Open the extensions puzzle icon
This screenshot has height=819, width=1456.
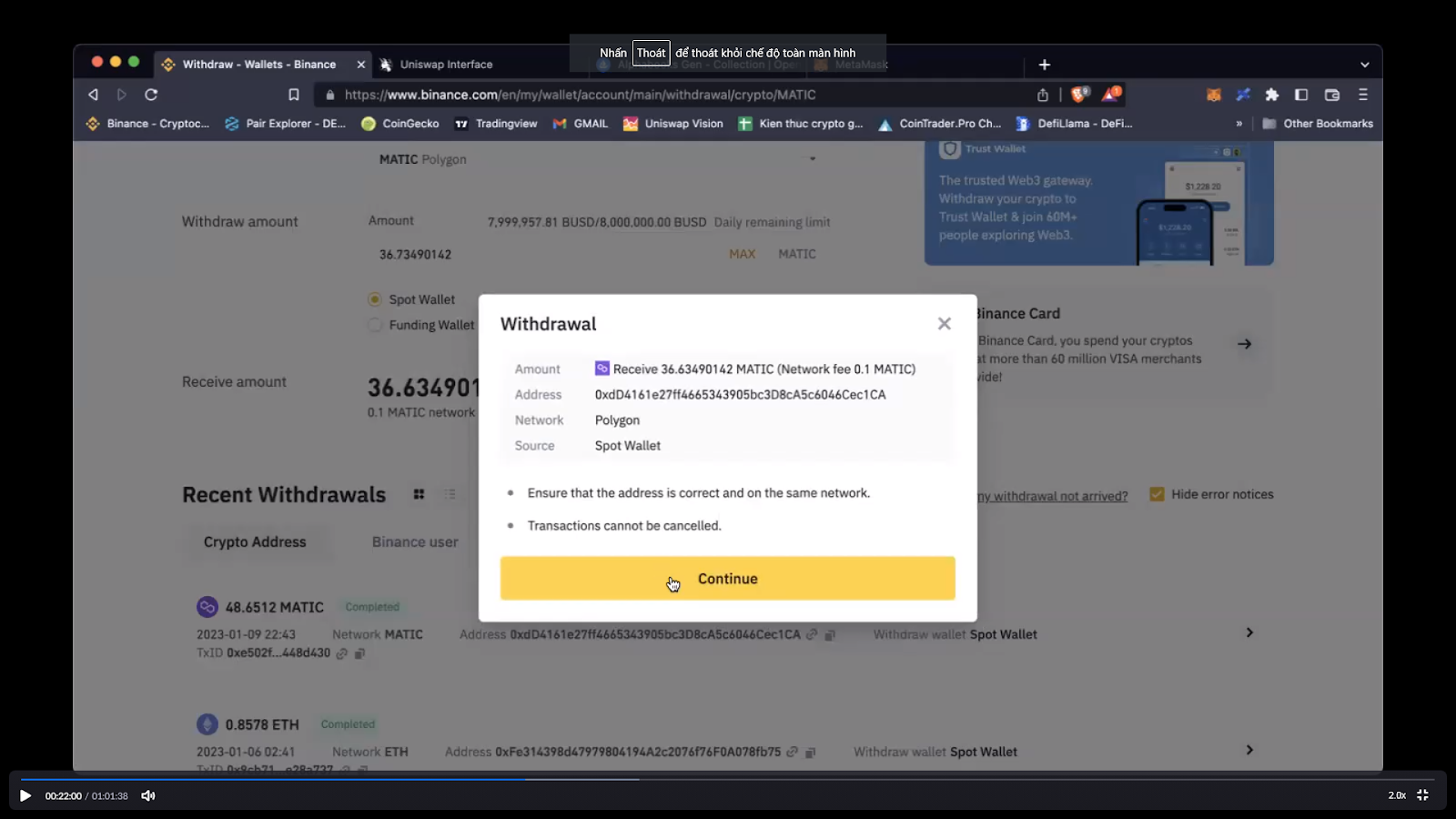pos(1272,95)
